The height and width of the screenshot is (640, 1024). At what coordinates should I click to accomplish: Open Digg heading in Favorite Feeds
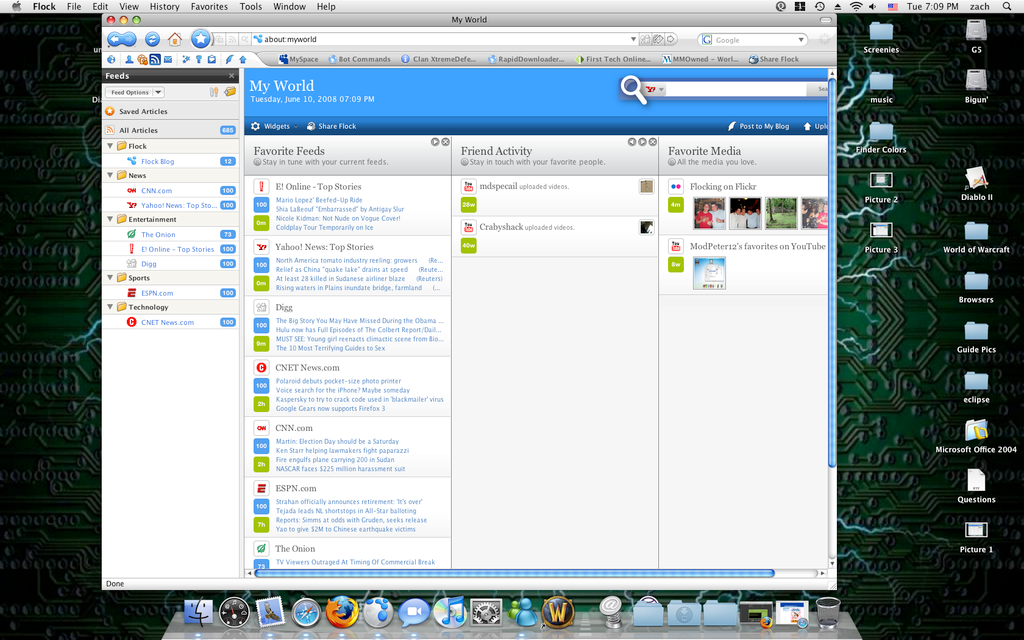pyautogui.click(x=283, y=308)
